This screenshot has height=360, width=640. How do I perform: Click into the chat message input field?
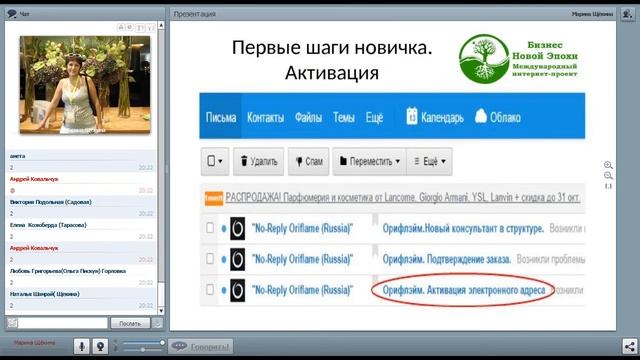[62, 323]
